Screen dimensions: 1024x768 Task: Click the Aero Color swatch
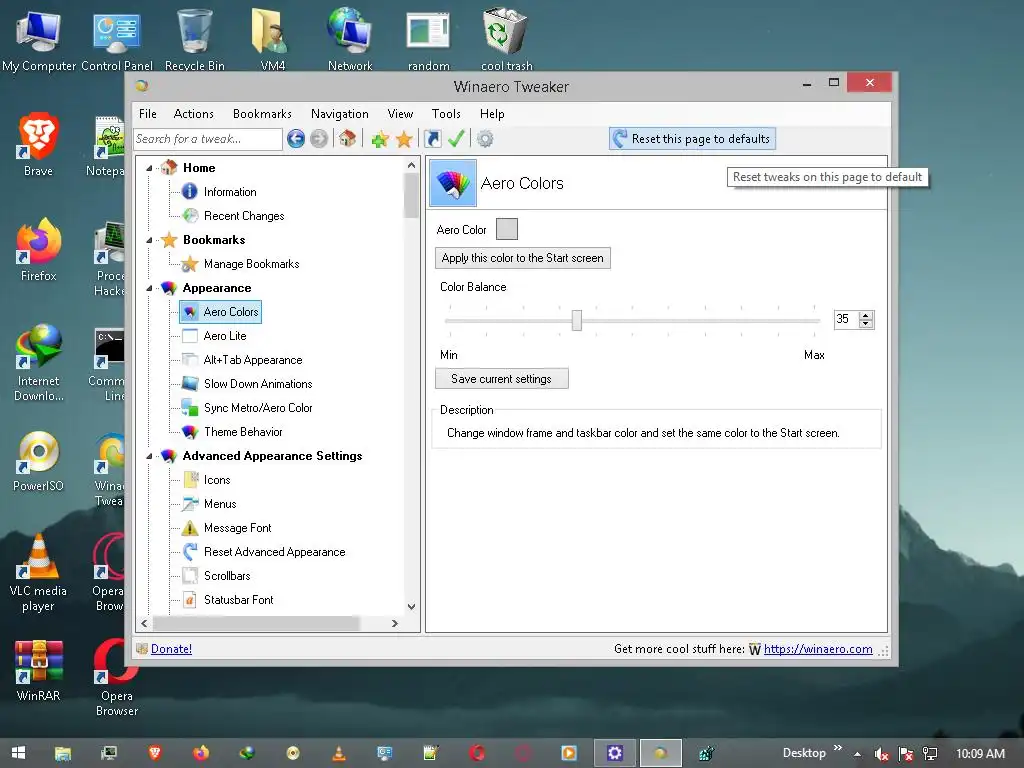[507, 229]
